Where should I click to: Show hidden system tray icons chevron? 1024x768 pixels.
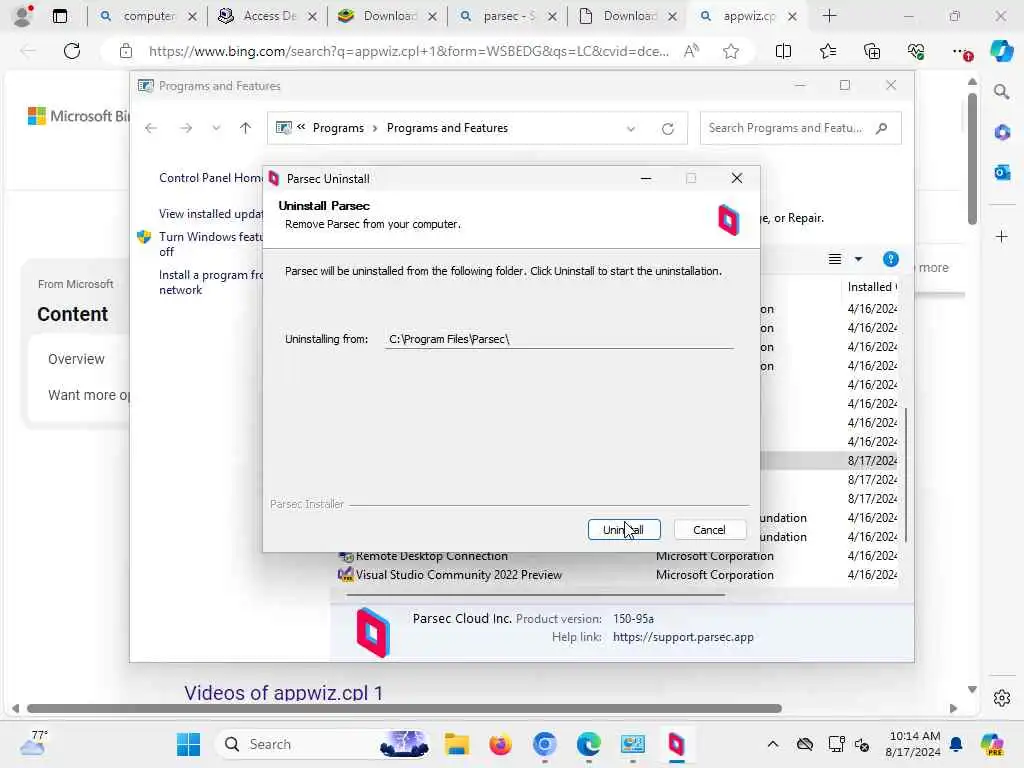773,744
